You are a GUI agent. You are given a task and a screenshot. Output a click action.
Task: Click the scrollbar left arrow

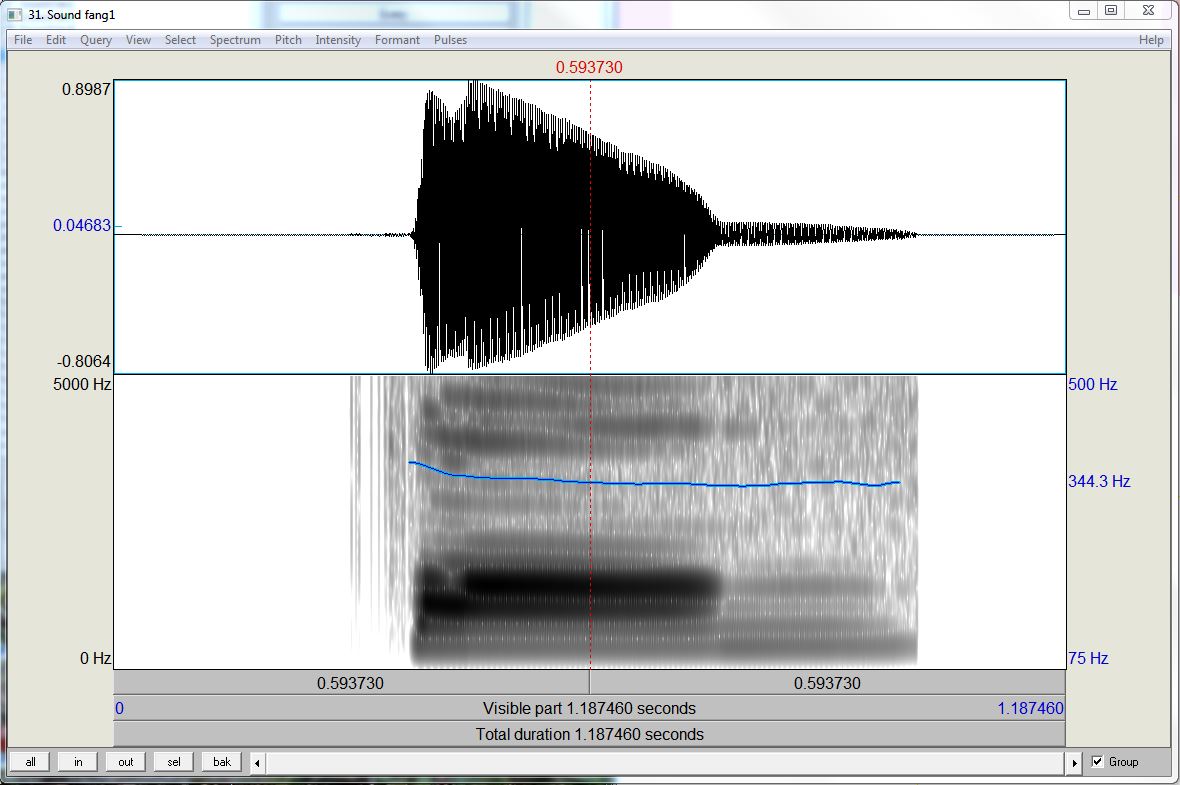pos(257,762)
